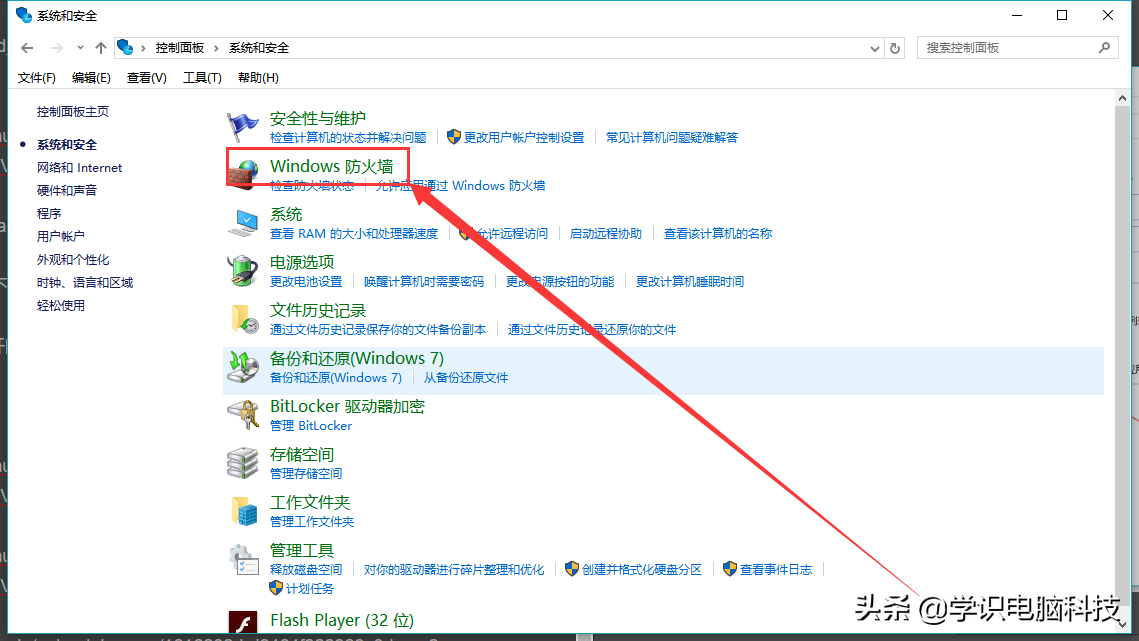Open 时钟、语言和区域 category
Image resolution: width=1139 pixels, height=641 pixels.
pyautogui.click(x=85, y=283)
